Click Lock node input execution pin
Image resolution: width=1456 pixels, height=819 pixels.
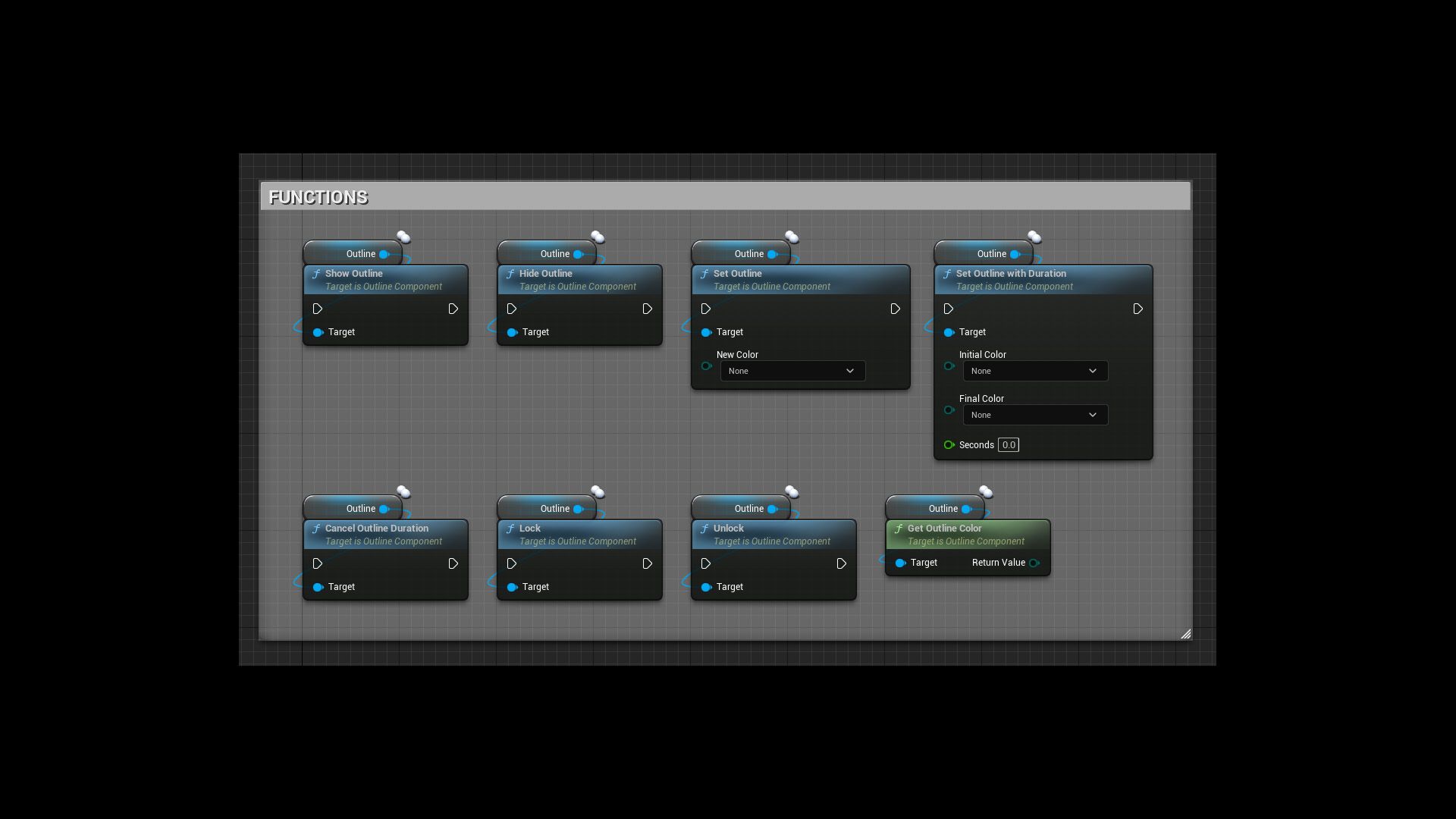512,563
